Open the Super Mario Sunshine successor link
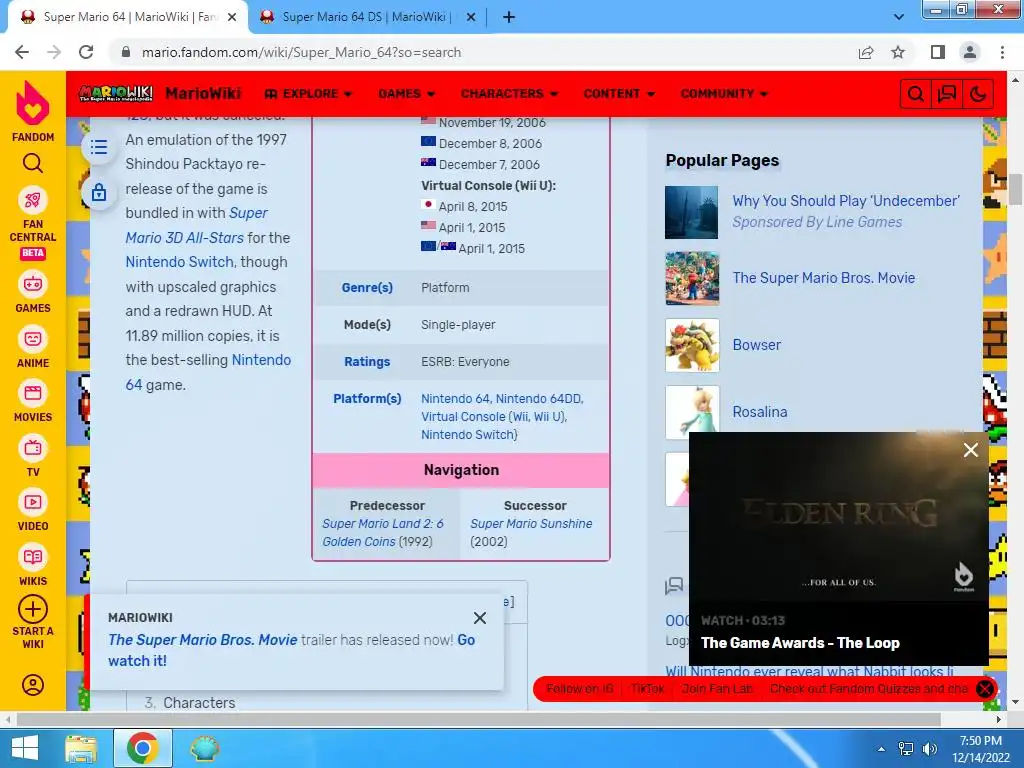The image size is (1024, 768). [531, 524]
